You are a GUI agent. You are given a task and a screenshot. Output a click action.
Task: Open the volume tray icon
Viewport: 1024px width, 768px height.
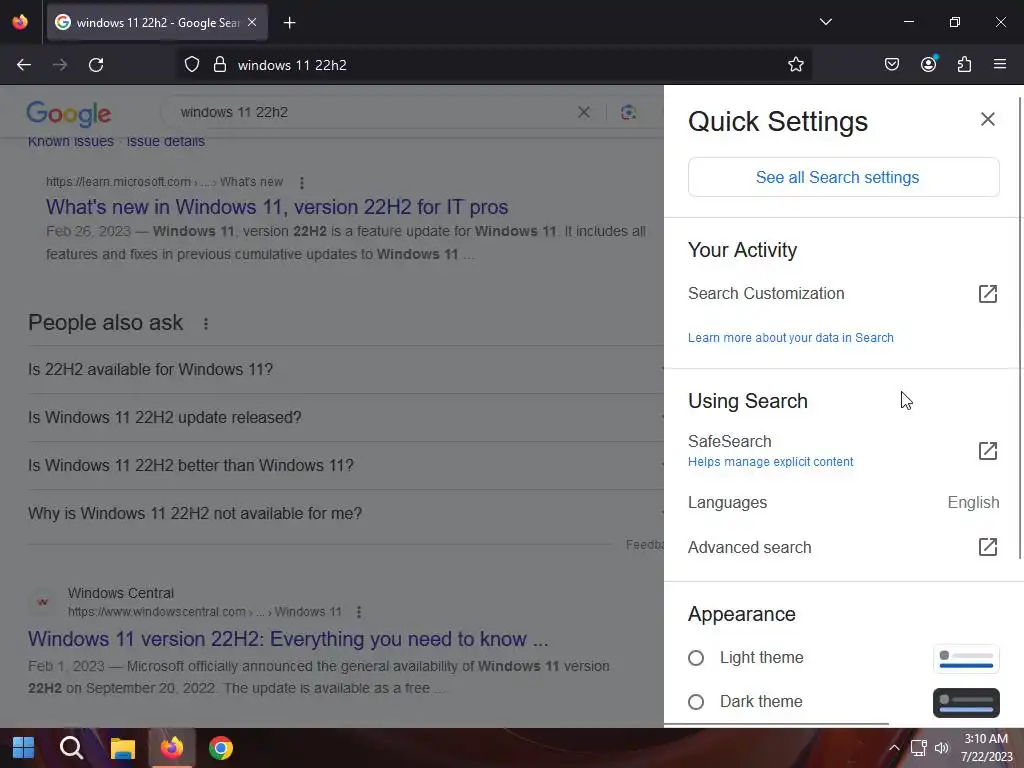click(x=941, y=748)
